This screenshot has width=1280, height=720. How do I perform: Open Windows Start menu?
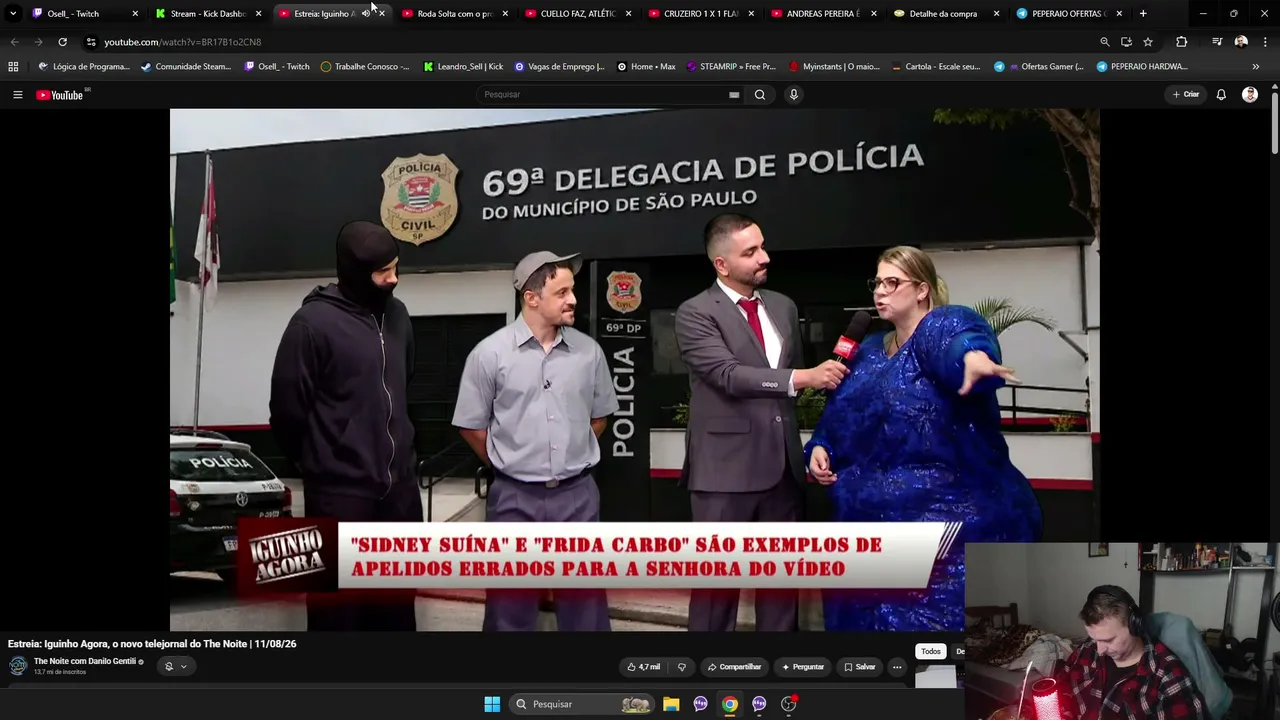click(492, 704)
